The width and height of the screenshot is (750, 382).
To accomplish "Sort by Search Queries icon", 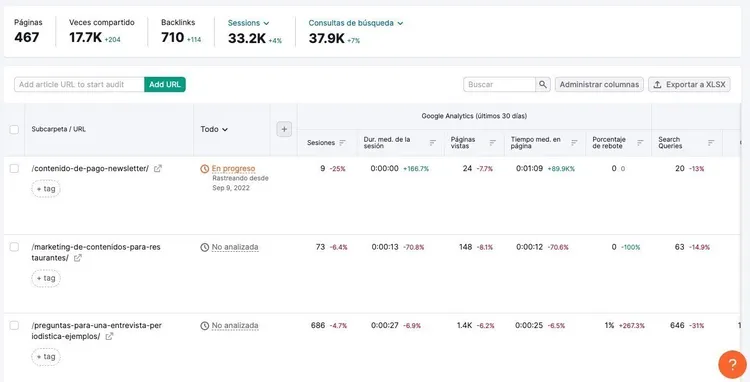I will point(711,142).
